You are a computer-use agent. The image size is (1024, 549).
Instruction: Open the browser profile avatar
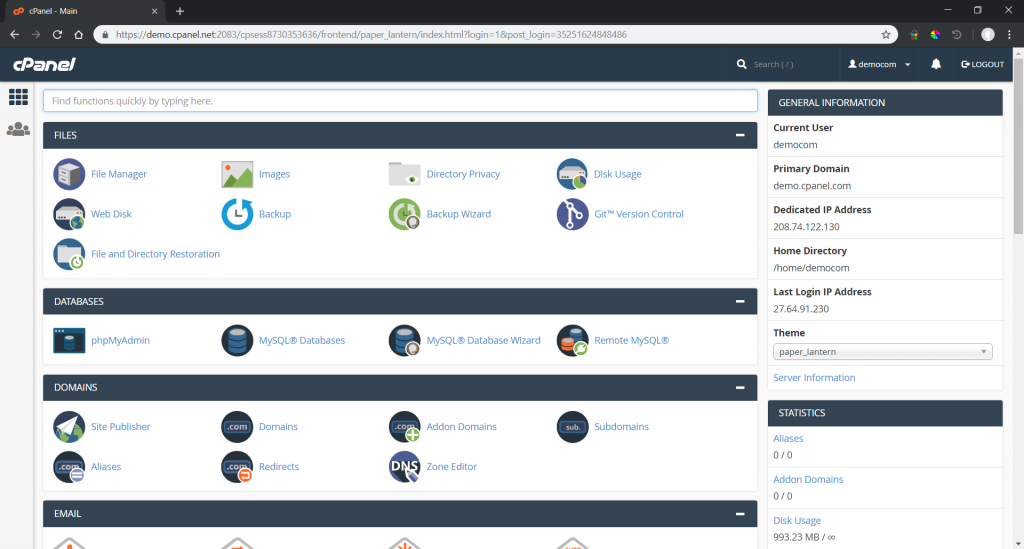pyautogui.click(x=987, y=35)
